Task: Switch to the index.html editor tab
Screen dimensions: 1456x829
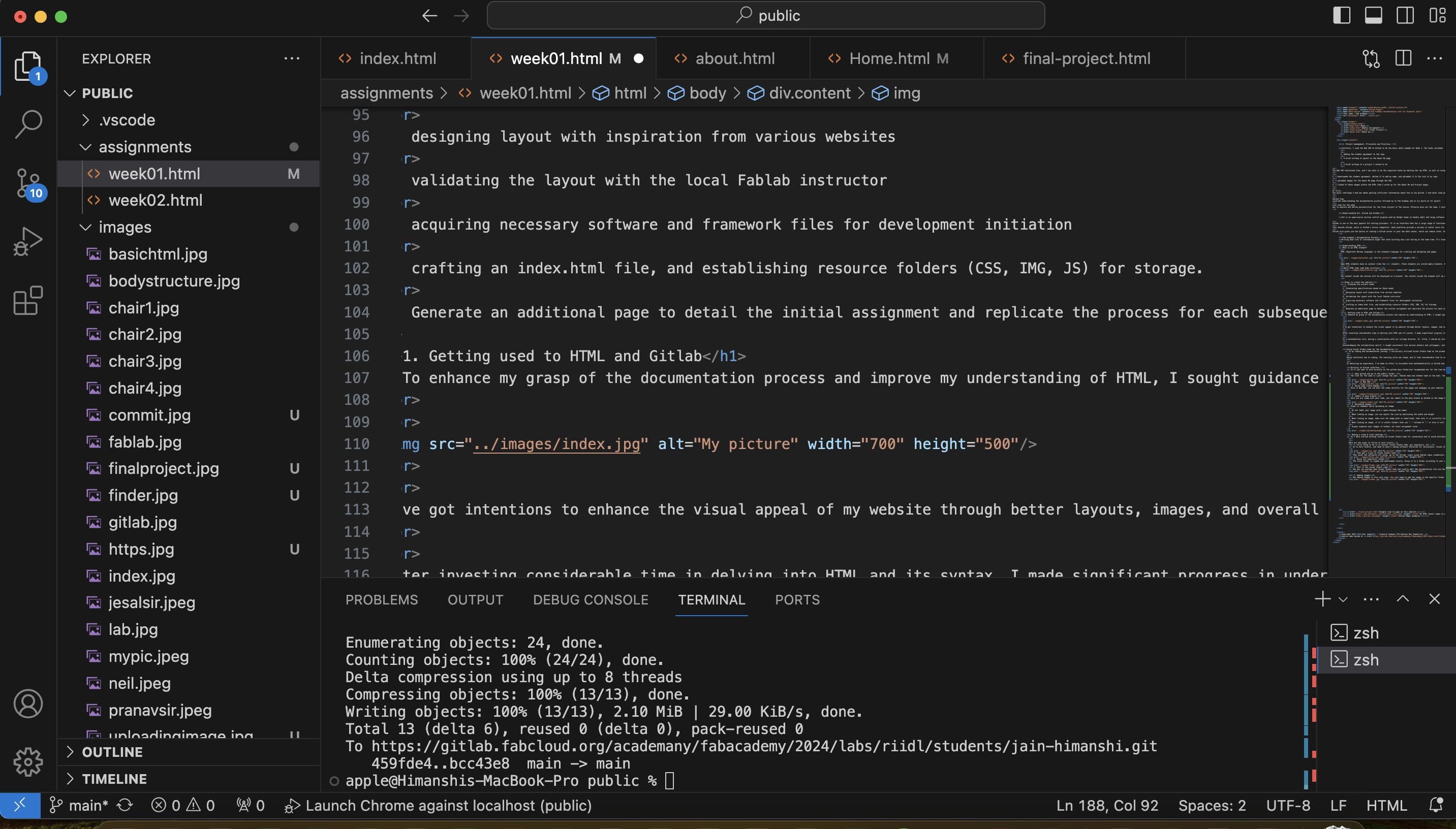Action: click(396, 58)
